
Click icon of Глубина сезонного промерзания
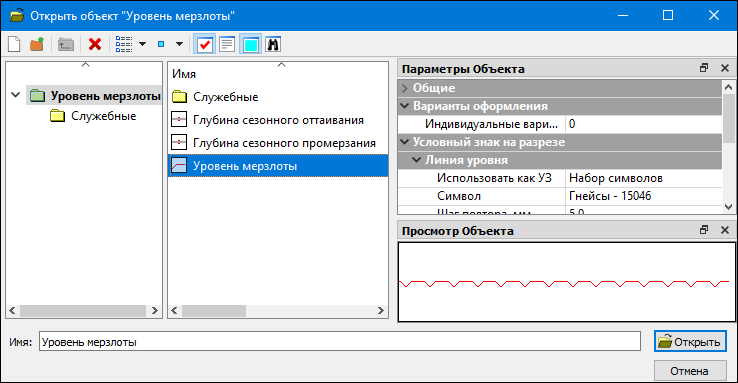(179, 143)
